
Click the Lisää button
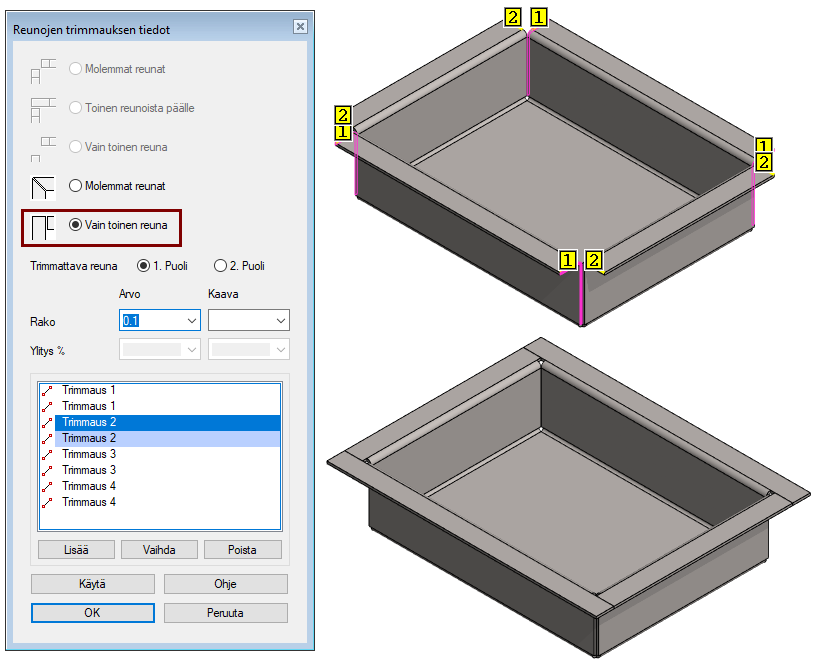76,550
